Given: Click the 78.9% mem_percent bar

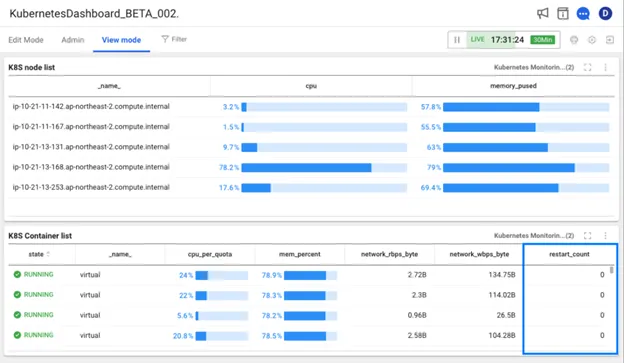Looking at the screenshot, I should click(310, 275).
